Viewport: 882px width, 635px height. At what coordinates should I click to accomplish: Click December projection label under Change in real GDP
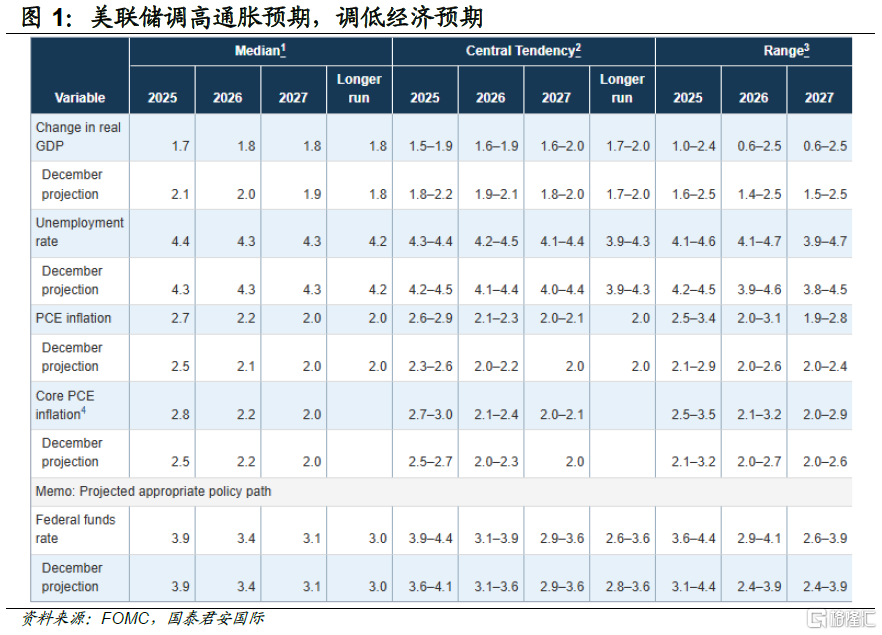(72, 184)
